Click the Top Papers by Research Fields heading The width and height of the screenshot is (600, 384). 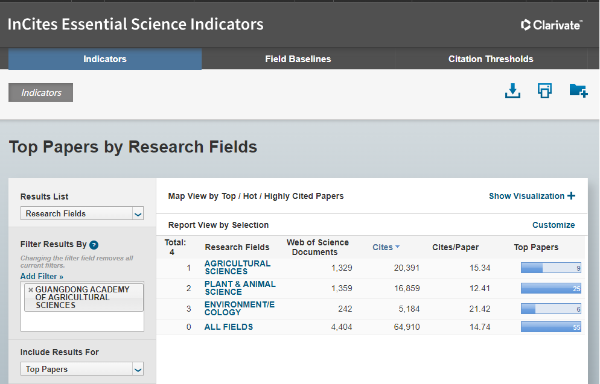tap(133, 147)
